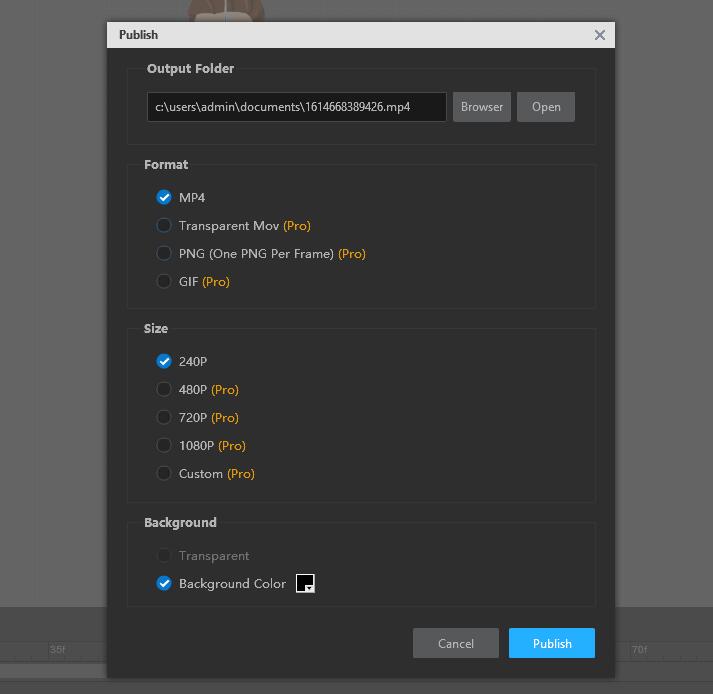The image size is (713, 694).
Task: Choose Transparent Mov format
Action: 164,226
